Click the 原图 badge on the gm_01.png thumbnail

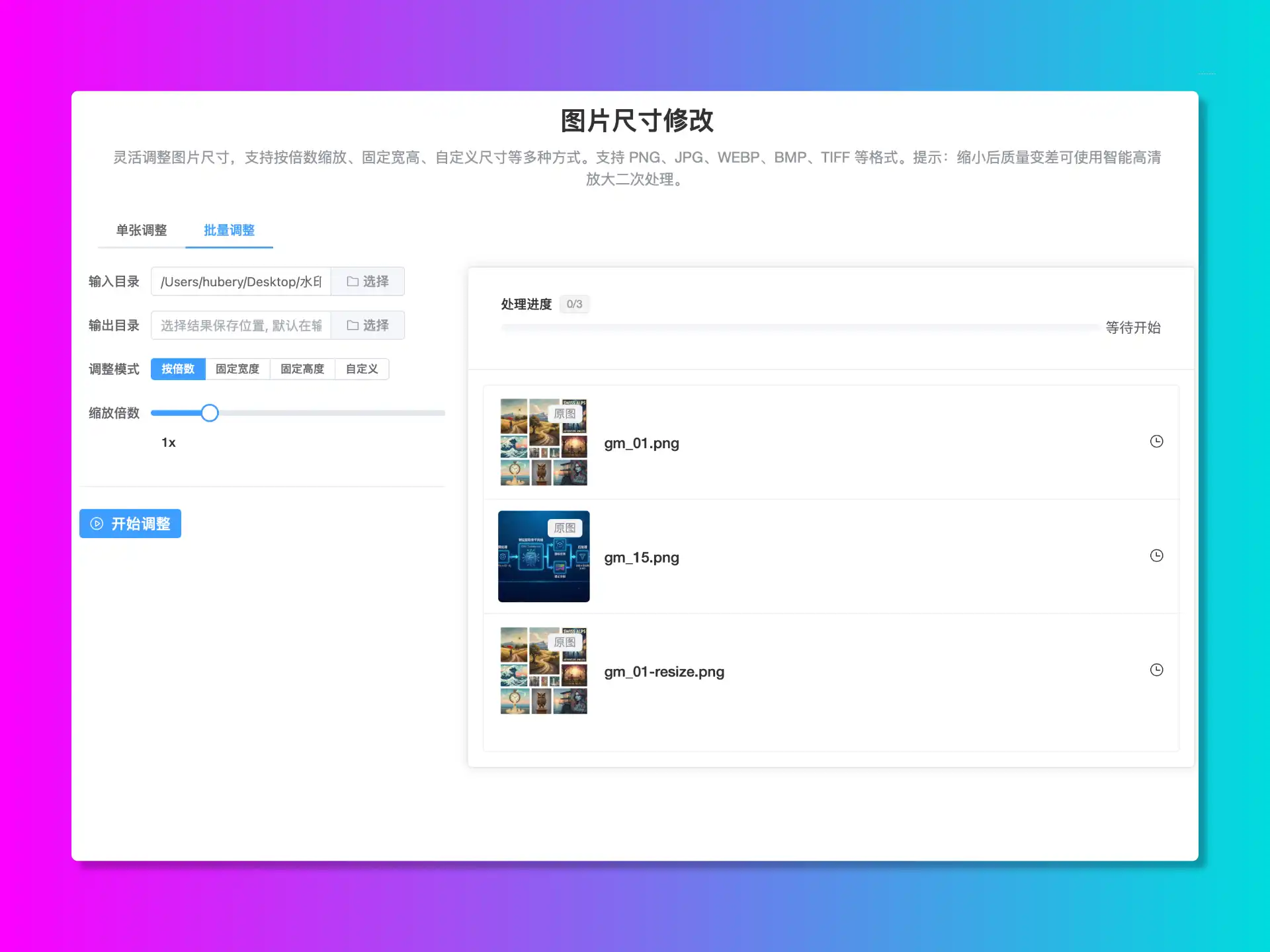click(x=566, y=413)
